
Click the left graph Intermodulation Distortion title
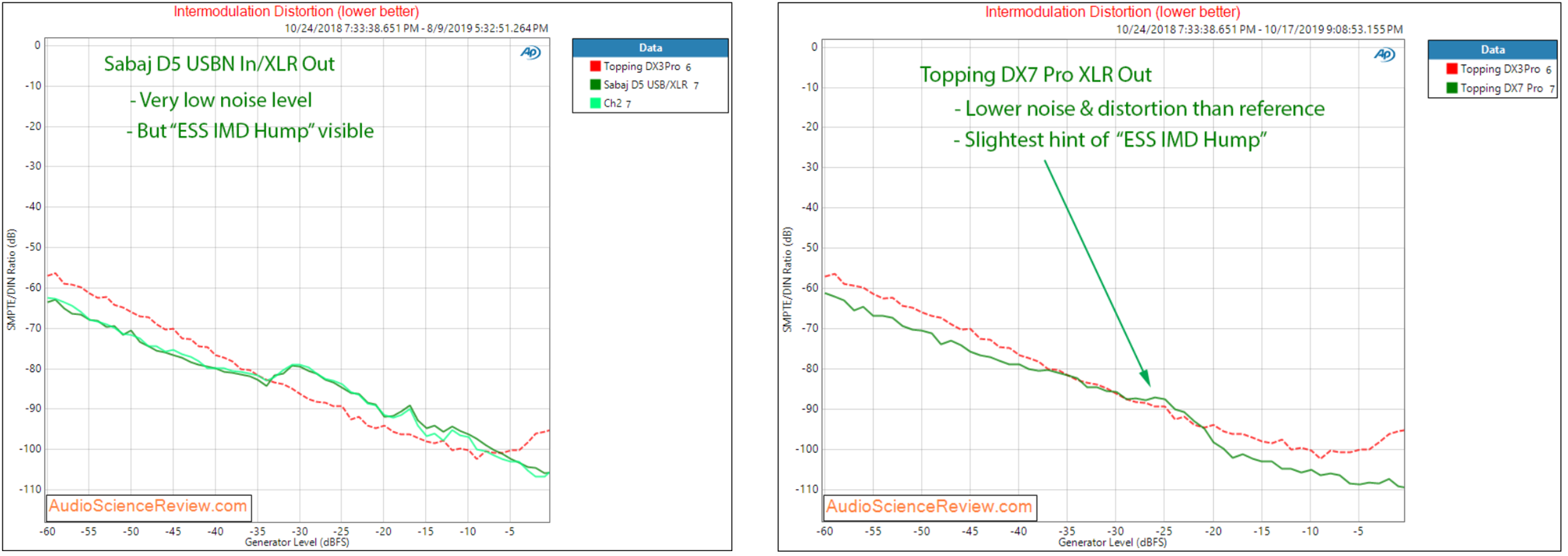[296, 11]
